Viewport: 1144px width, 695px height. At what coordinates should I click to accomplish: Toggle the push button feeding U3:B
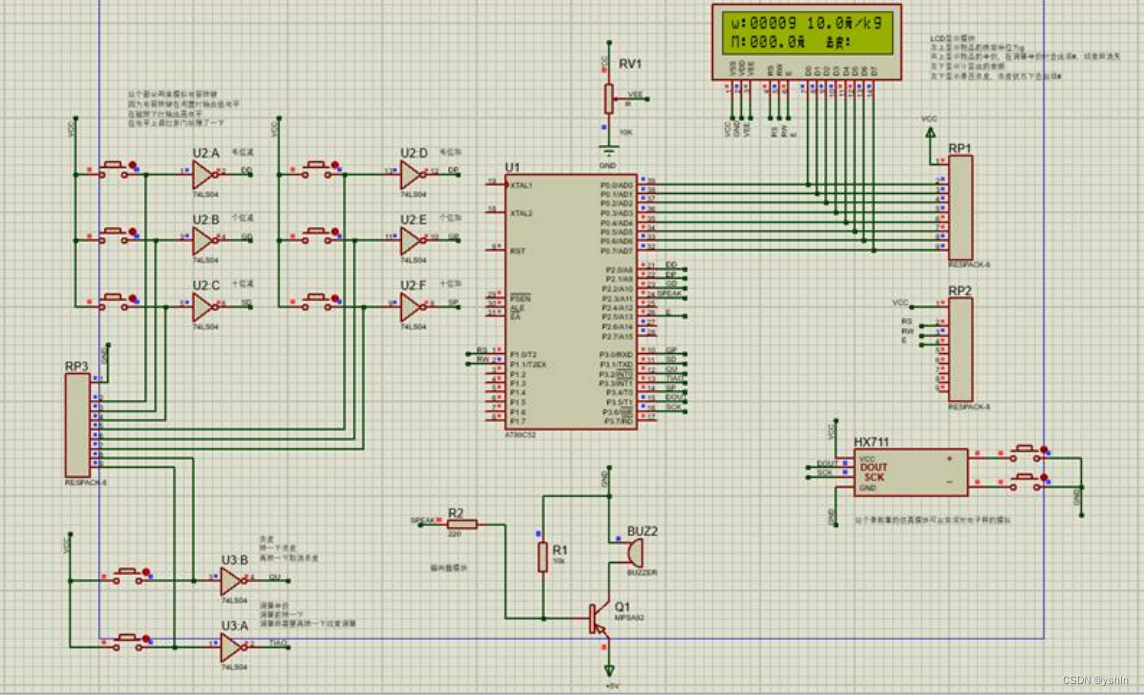coord(130,575)
